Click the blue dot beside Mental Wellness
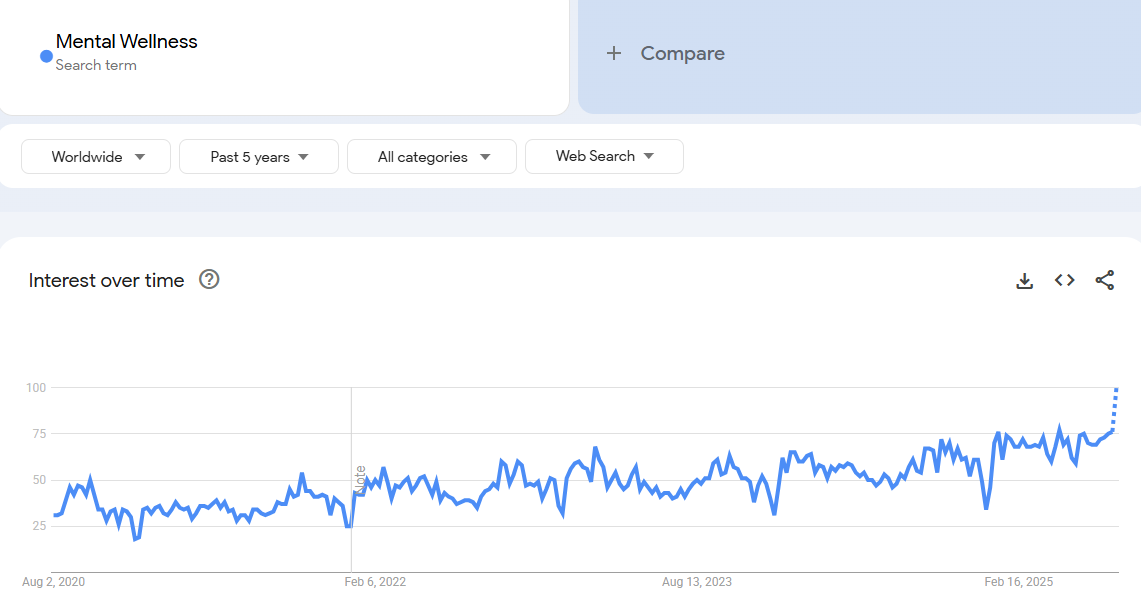1141x607 pixels. click(46, 57)
